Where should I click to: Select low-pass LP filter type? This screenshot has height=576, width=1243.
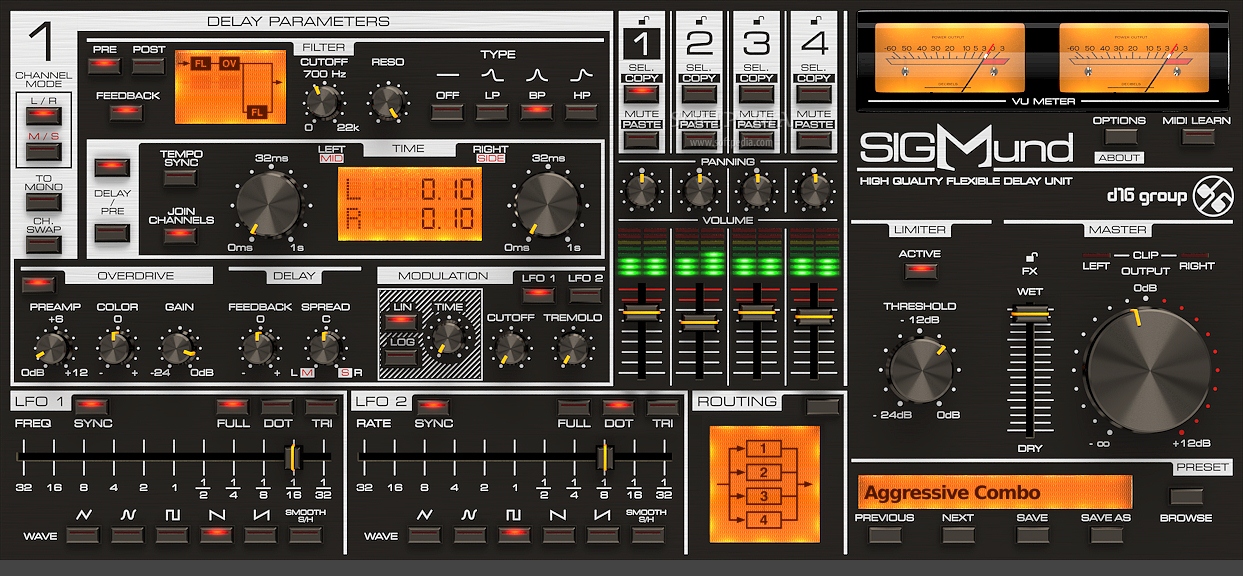coord(491,112)
